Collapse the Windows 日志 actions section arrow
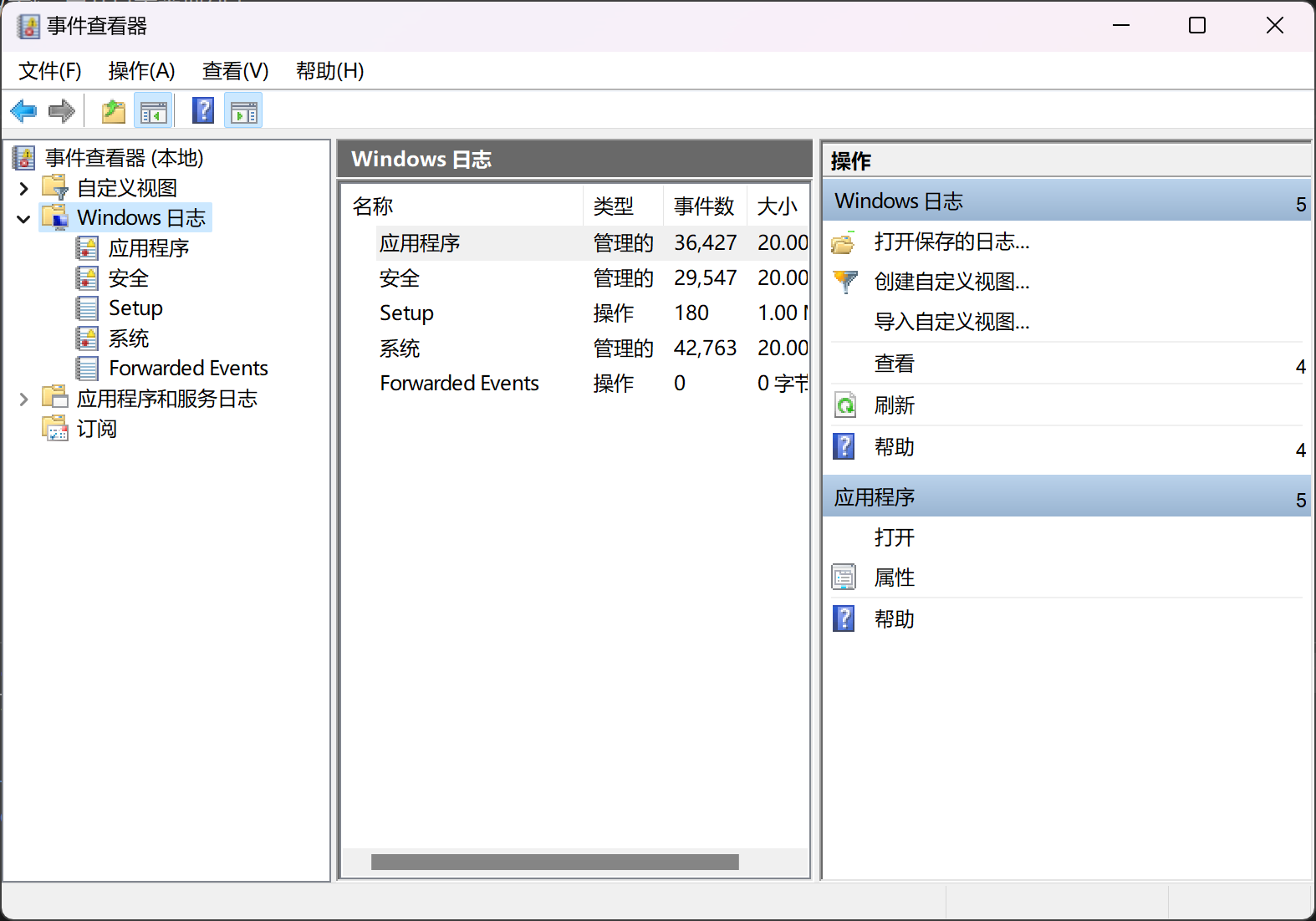 coord(1301,204)
